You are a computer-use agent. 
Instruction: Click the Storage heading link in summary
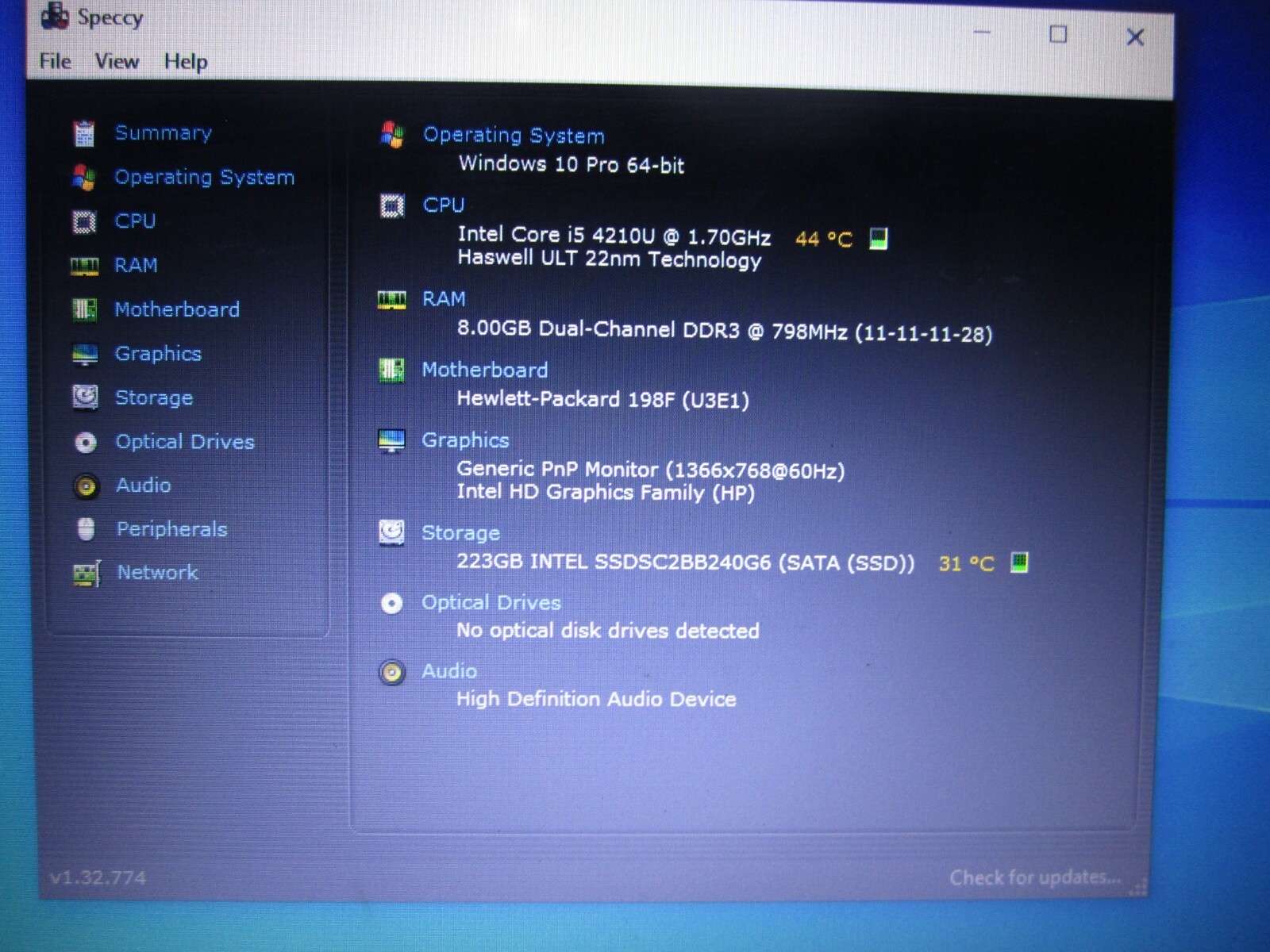point(460,533)
